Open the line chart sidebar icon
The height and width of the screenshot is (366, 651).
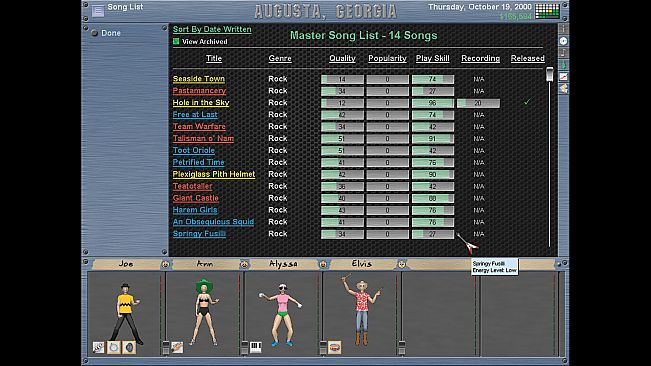click(563, 76)
